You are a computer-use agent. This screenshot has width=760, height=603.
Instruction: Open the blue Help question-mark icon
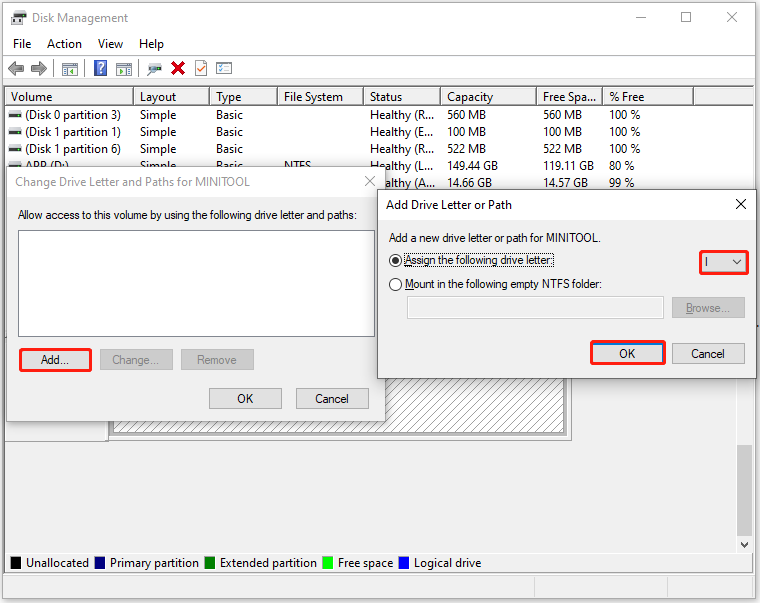point(100,68)
